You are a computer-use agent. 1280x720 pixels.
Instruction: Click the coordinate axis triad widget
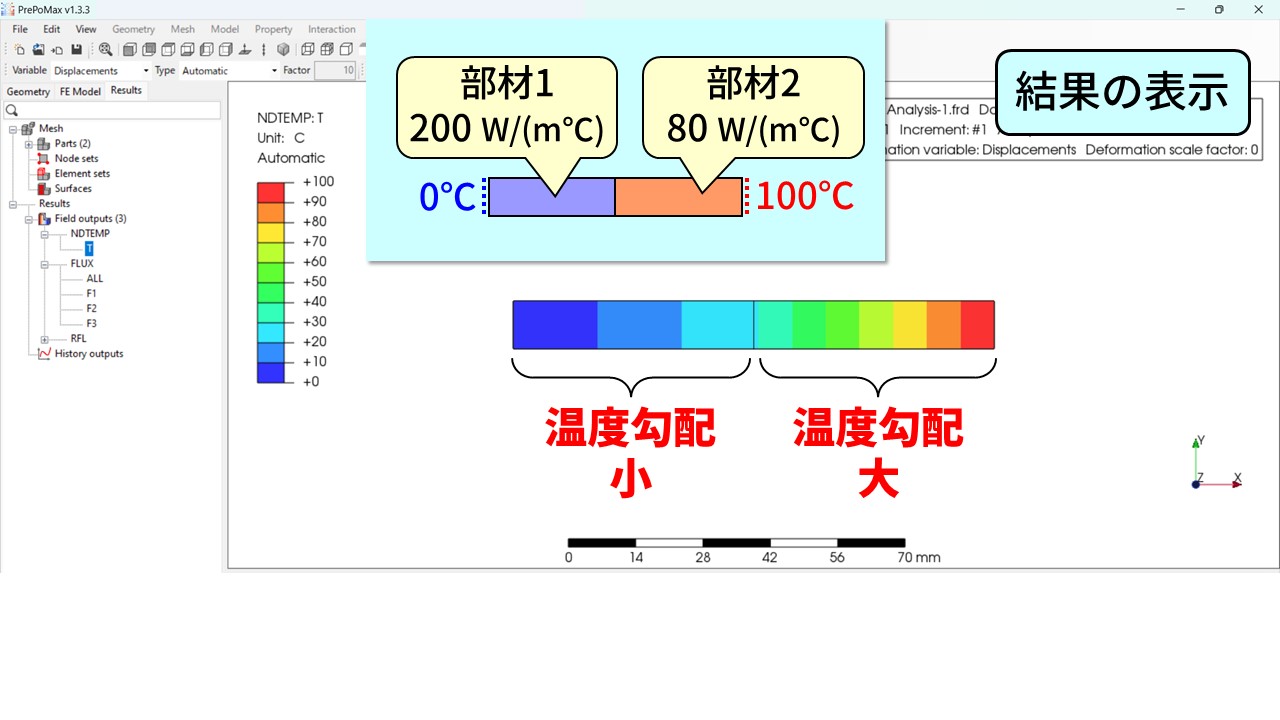(1217, 462)
